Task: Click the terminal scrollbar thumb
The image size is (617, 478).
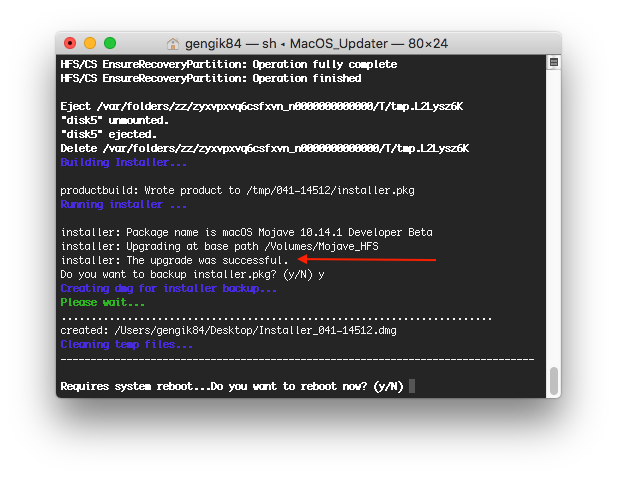Action: click(x=554, y=380)
